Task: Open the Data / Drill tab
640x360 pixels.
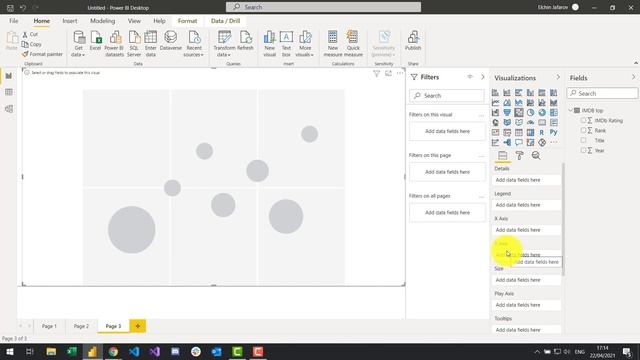Action: (225, 21)
